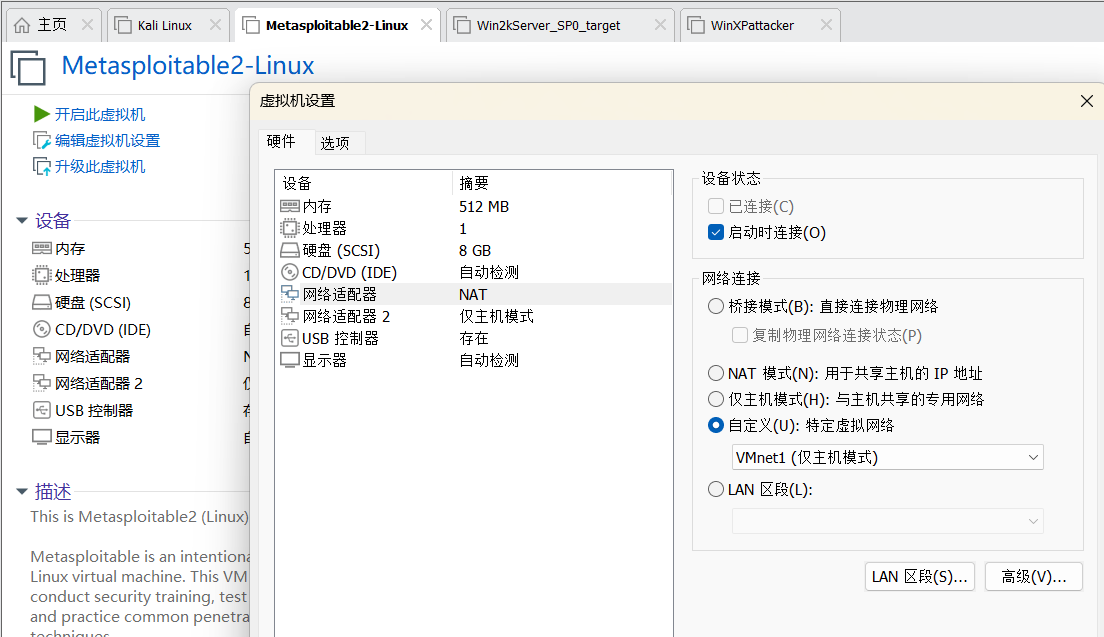Close the 主页 tab
Viewport: 1104px width, 637px height.
click(x=87, y=25)
